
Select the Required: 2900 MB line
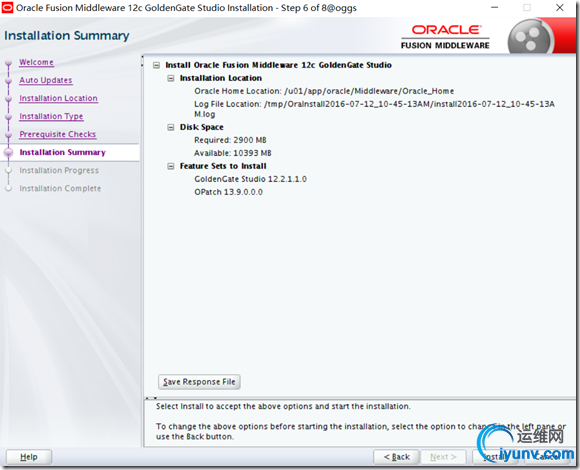pyautogui.click(x=230, y=140)
